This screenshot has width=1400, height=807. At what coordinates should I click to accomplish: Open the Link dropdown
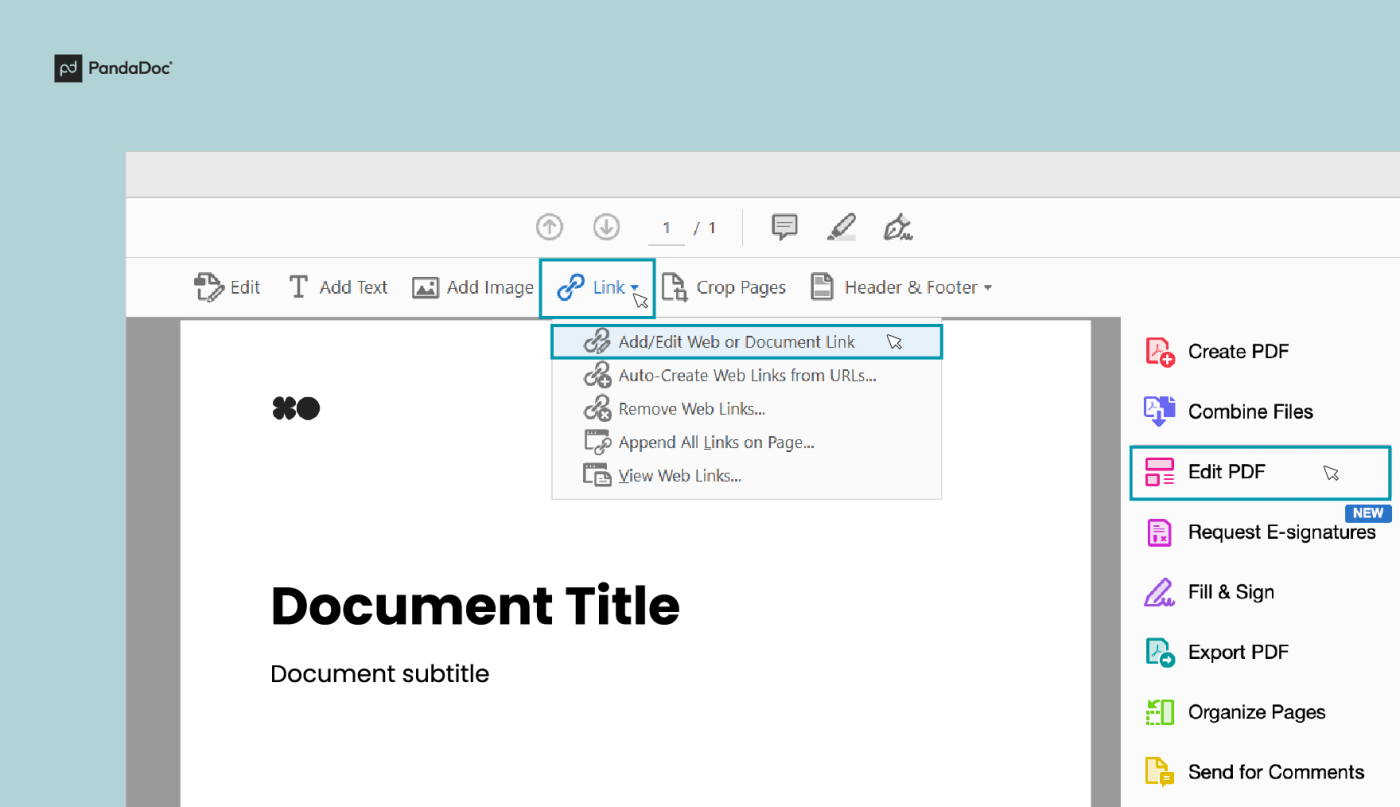[597, 288]
